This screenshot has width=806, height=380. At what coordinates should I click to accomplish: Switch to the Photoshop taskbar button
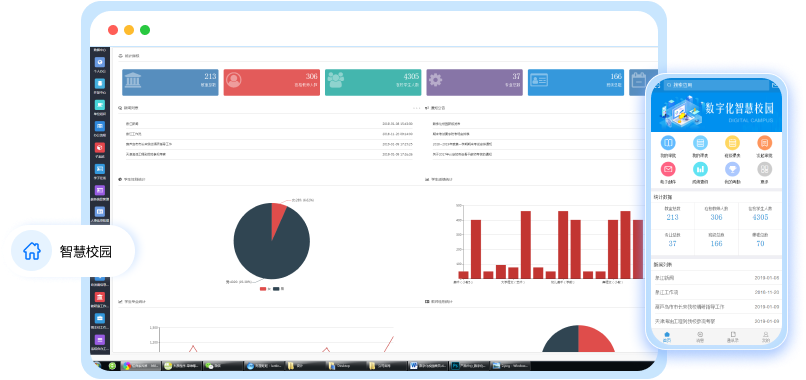click(469, 366)
